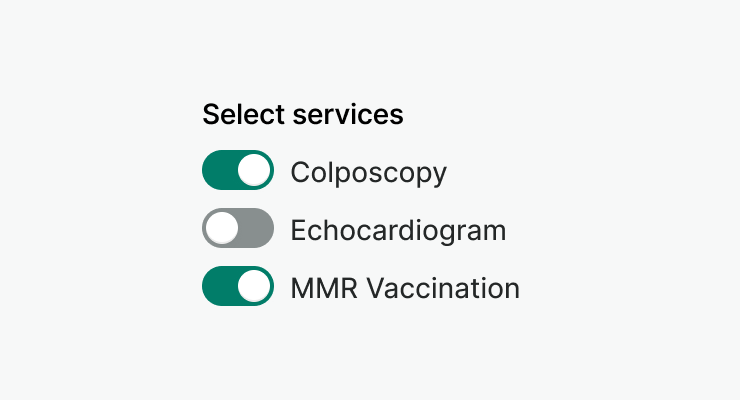The image size is (740, 400).
Task: Toggle the first service in the list
Action: pyautogui.click(x=238, y=171)
